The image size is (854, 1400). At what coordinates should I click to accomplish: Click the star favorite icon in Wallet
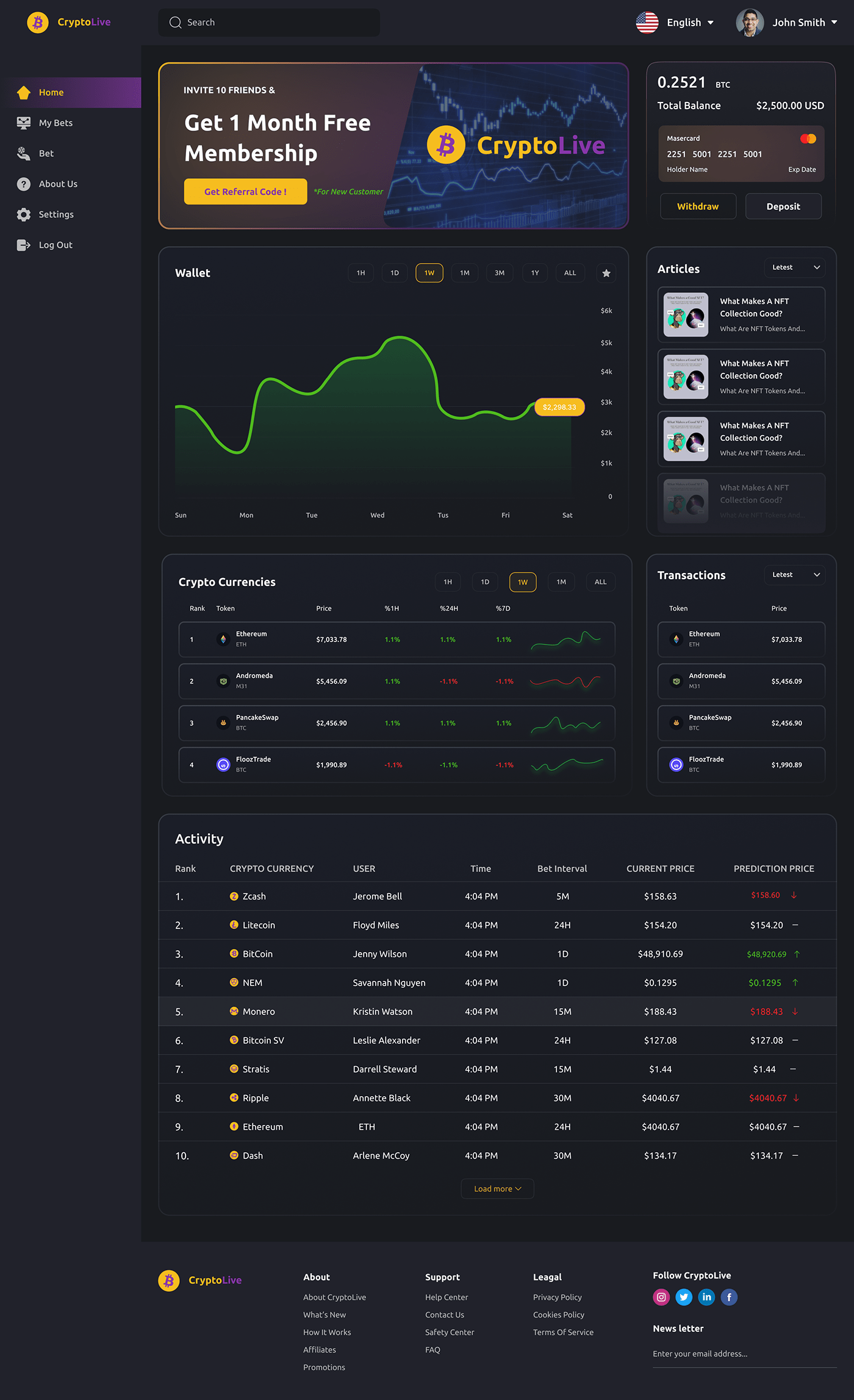click(x=606, y=273)
